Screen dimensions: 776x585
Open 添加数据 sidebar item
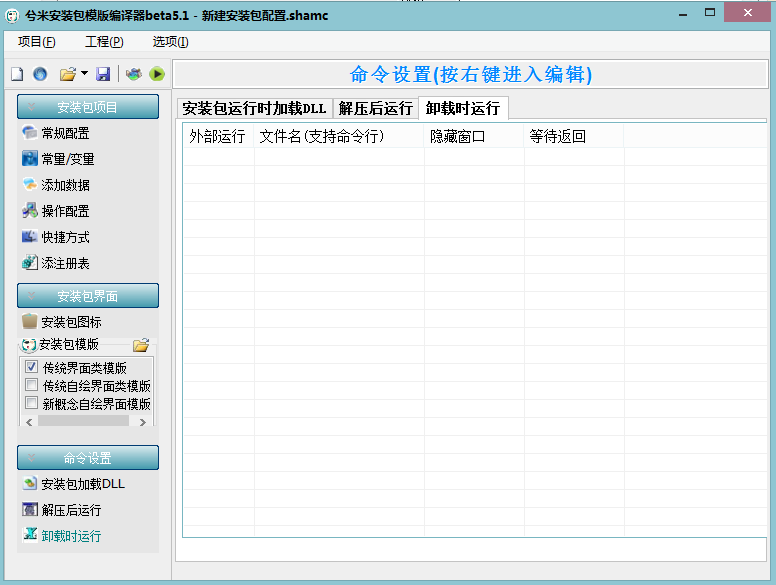[x=65, y=185]
